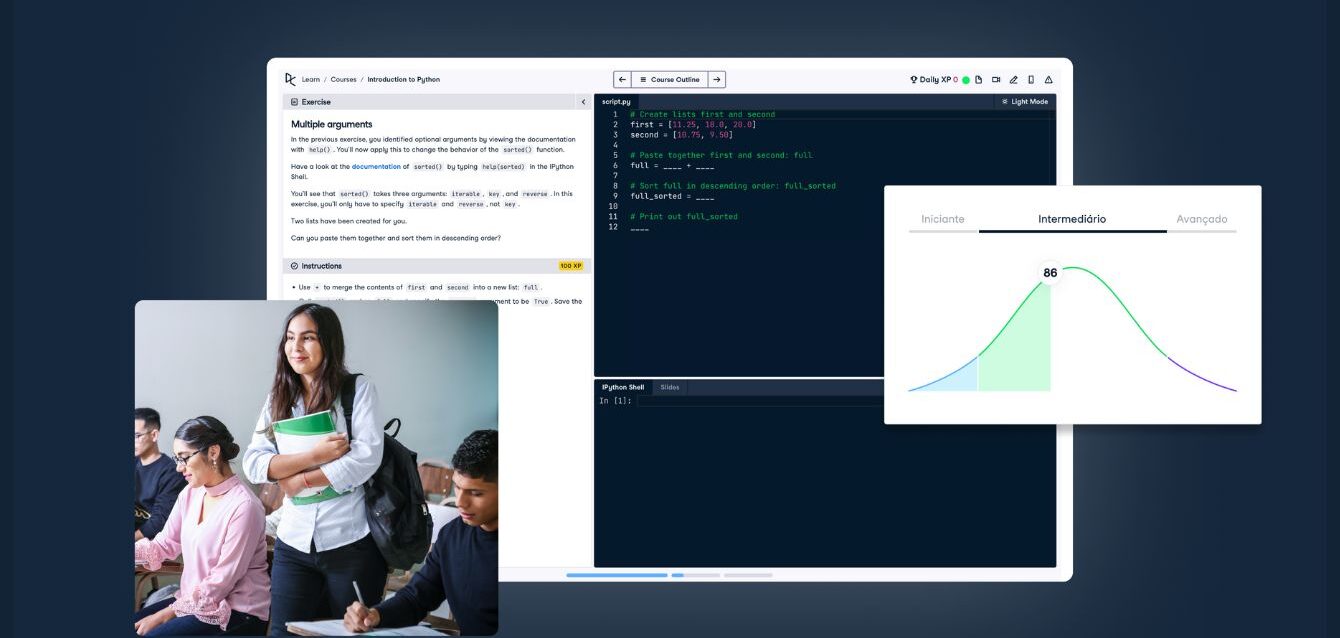
Task: Click the mobile device icon
Action: 1031,80
